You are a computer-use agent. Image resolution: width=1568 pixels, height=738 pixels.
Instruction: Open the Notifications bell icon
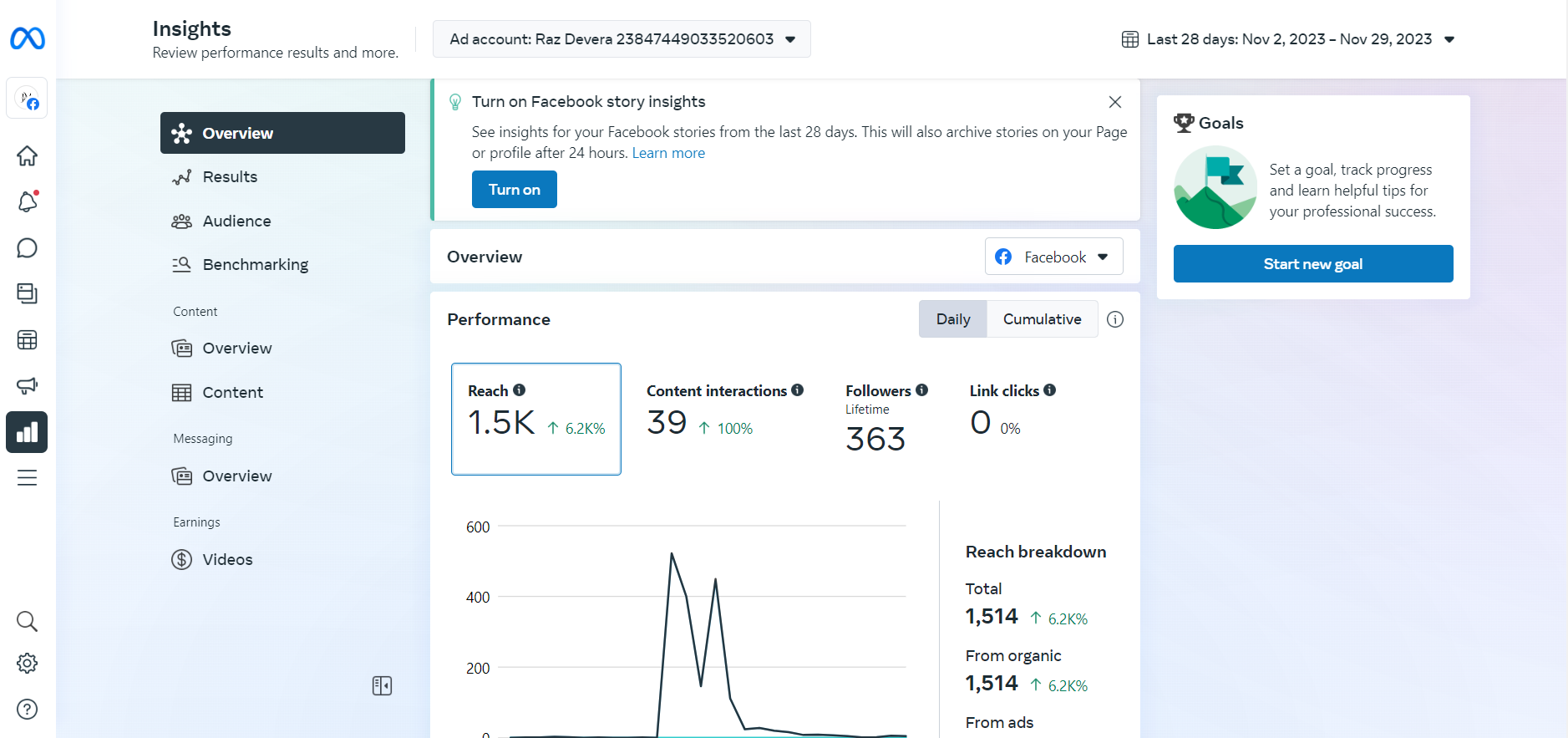pos(27,202)
